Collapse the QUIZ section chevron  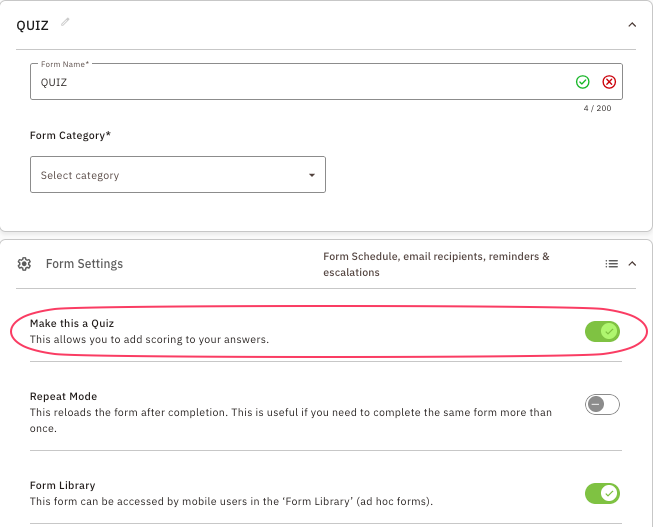(632, 25)
